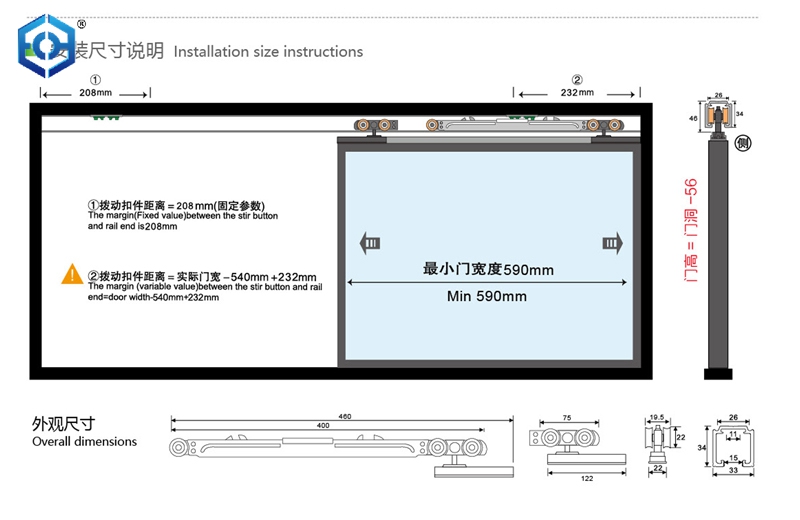This screenshot has height=520, width=800.
Task: Select the circled number 1 marker
Action: (x=95, y=80)
